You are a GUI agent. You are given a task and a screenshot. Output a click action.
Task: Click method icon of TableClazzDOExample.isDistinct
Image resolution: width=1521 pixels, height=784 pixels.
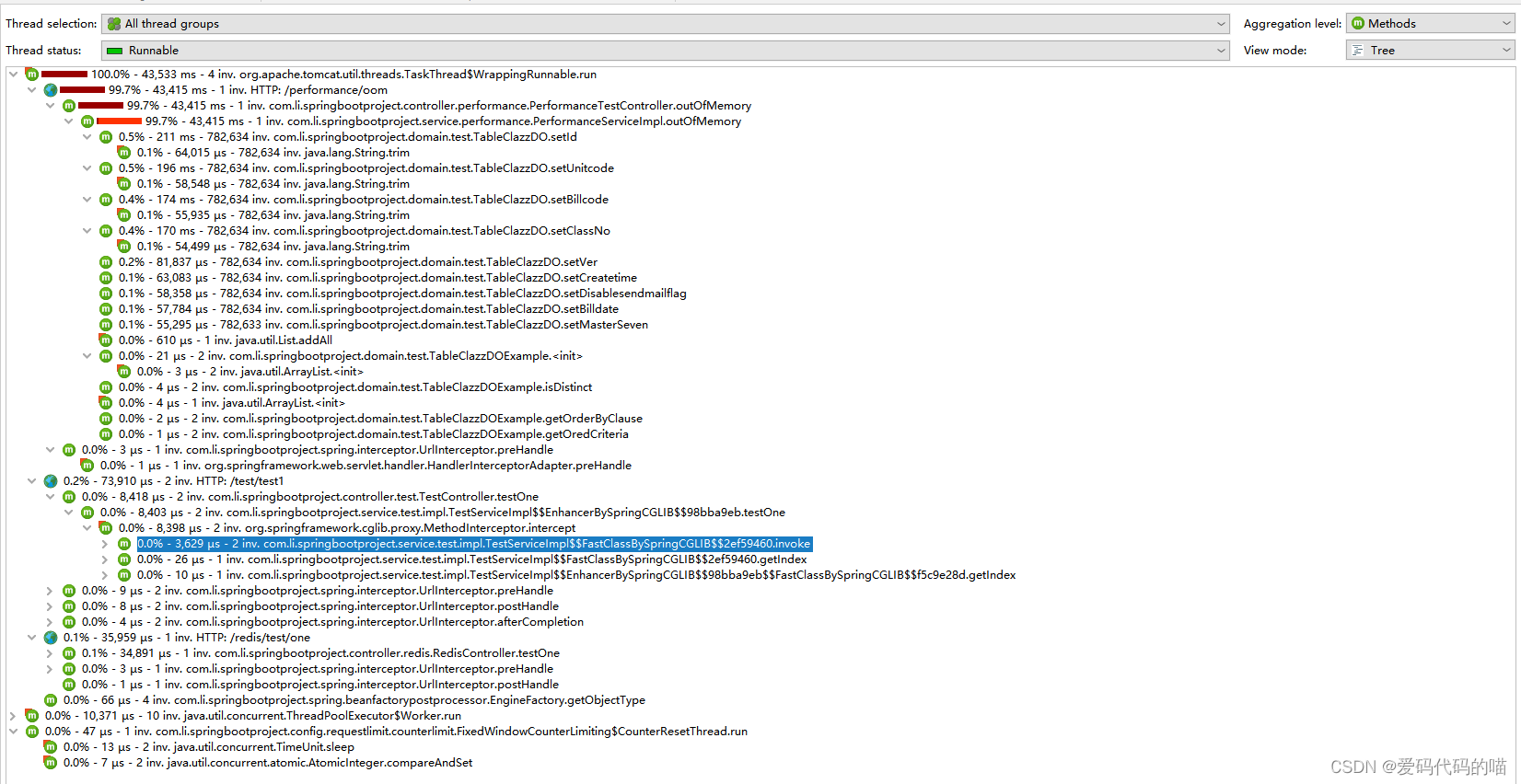click(x=106, y=387)
